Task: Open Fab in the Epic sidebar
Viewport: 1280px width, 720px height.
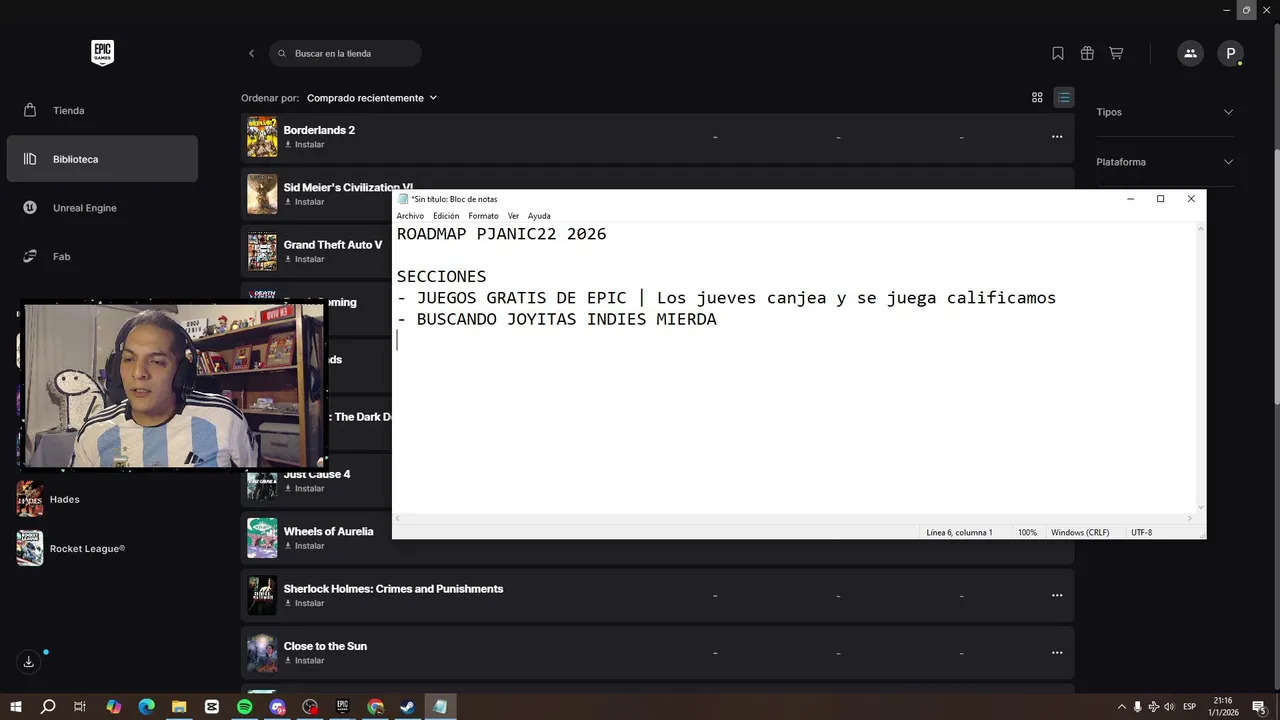Action: click(x=102, y=257)
